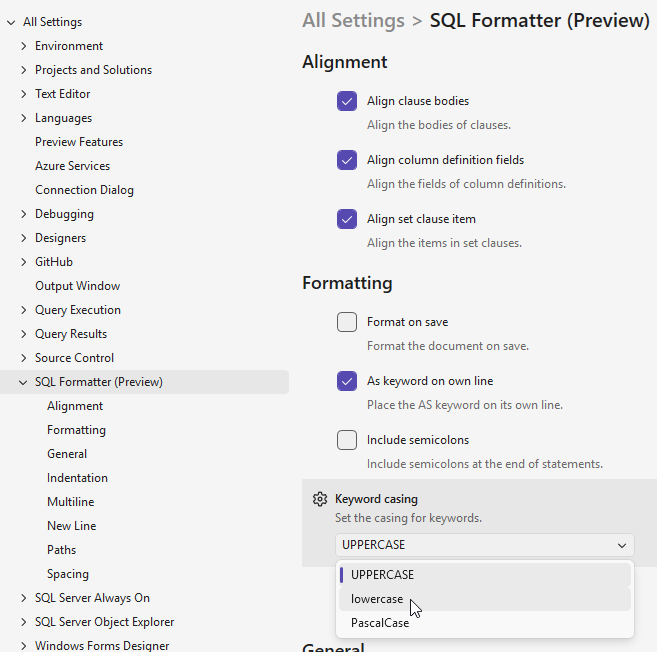Image resolution: width=657 pixels, height=652 pixels.
Task: Click the Query Execution tree label
Action: [78, 310]
